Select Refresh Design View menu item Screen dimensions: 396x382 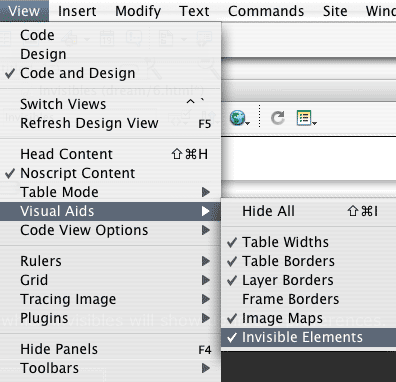point(110,123)
